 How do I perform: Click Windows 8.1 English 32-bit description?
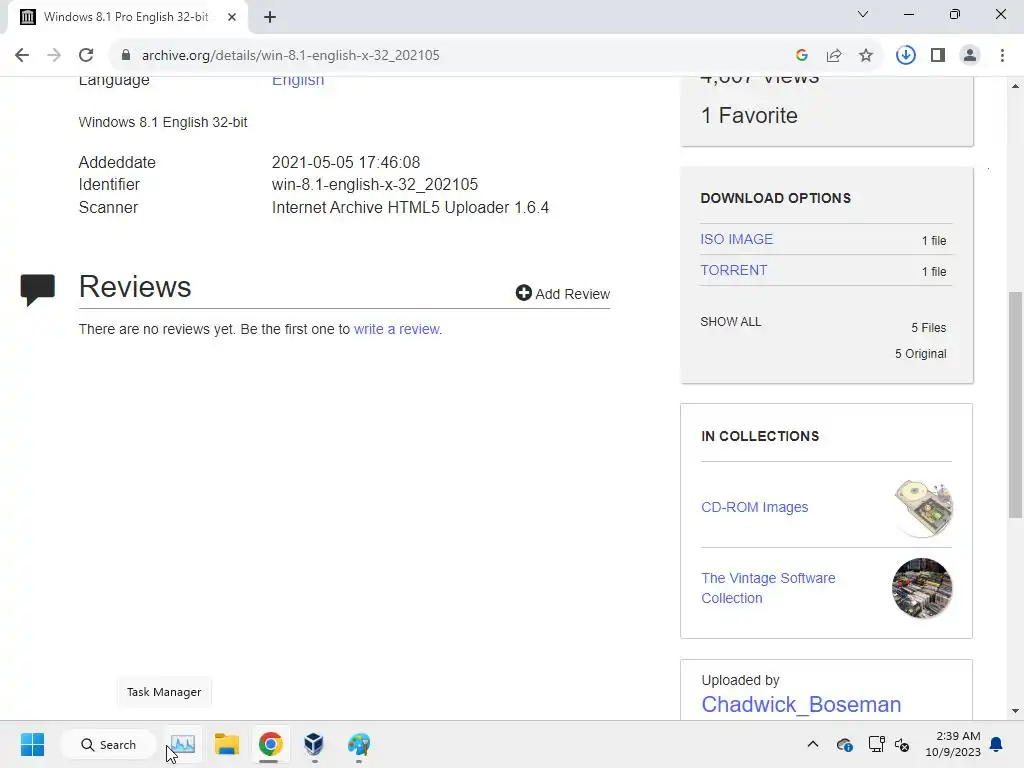[x=163, y=122]
